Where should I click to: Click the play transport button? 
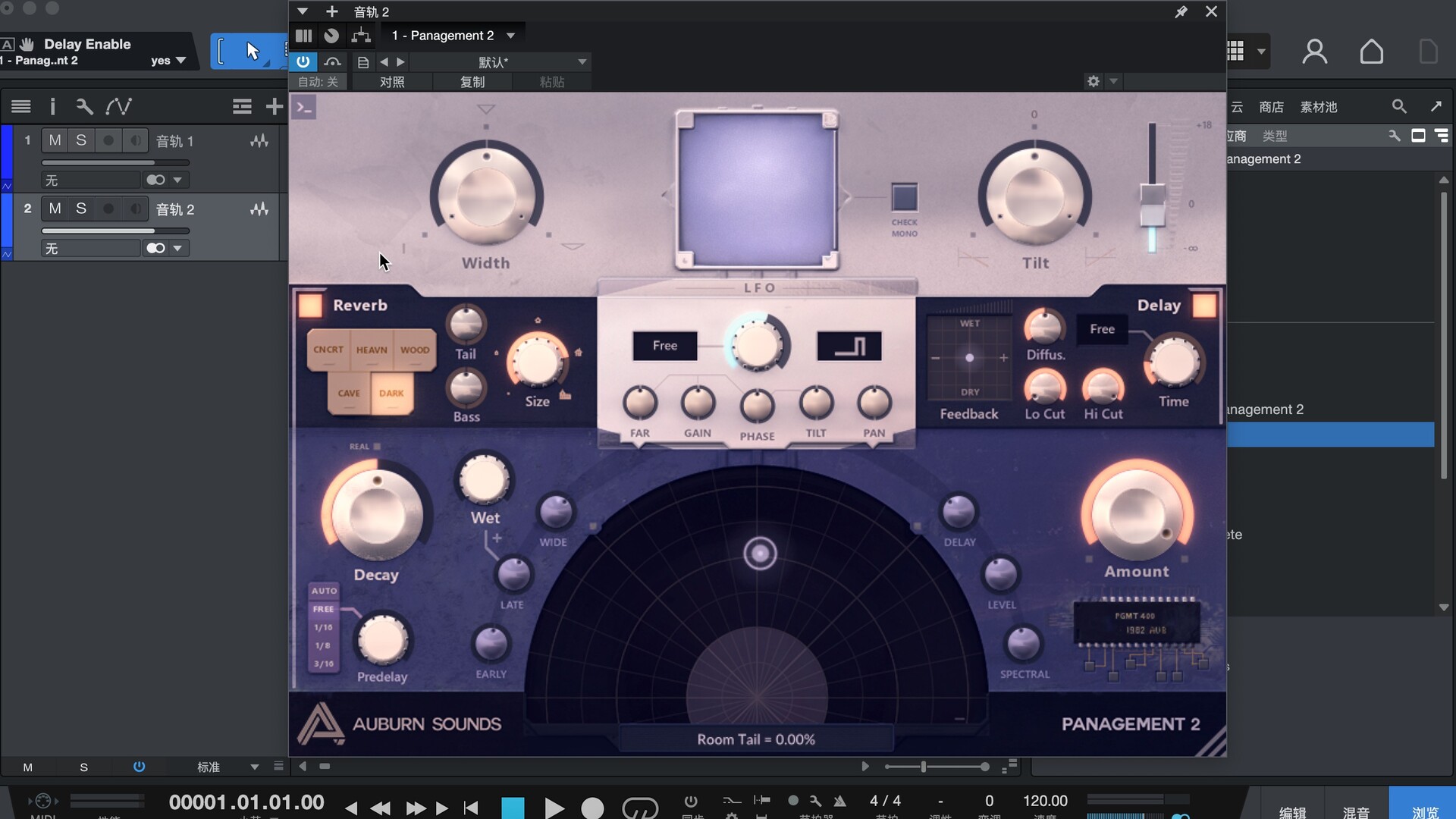(x=554, y=808)
